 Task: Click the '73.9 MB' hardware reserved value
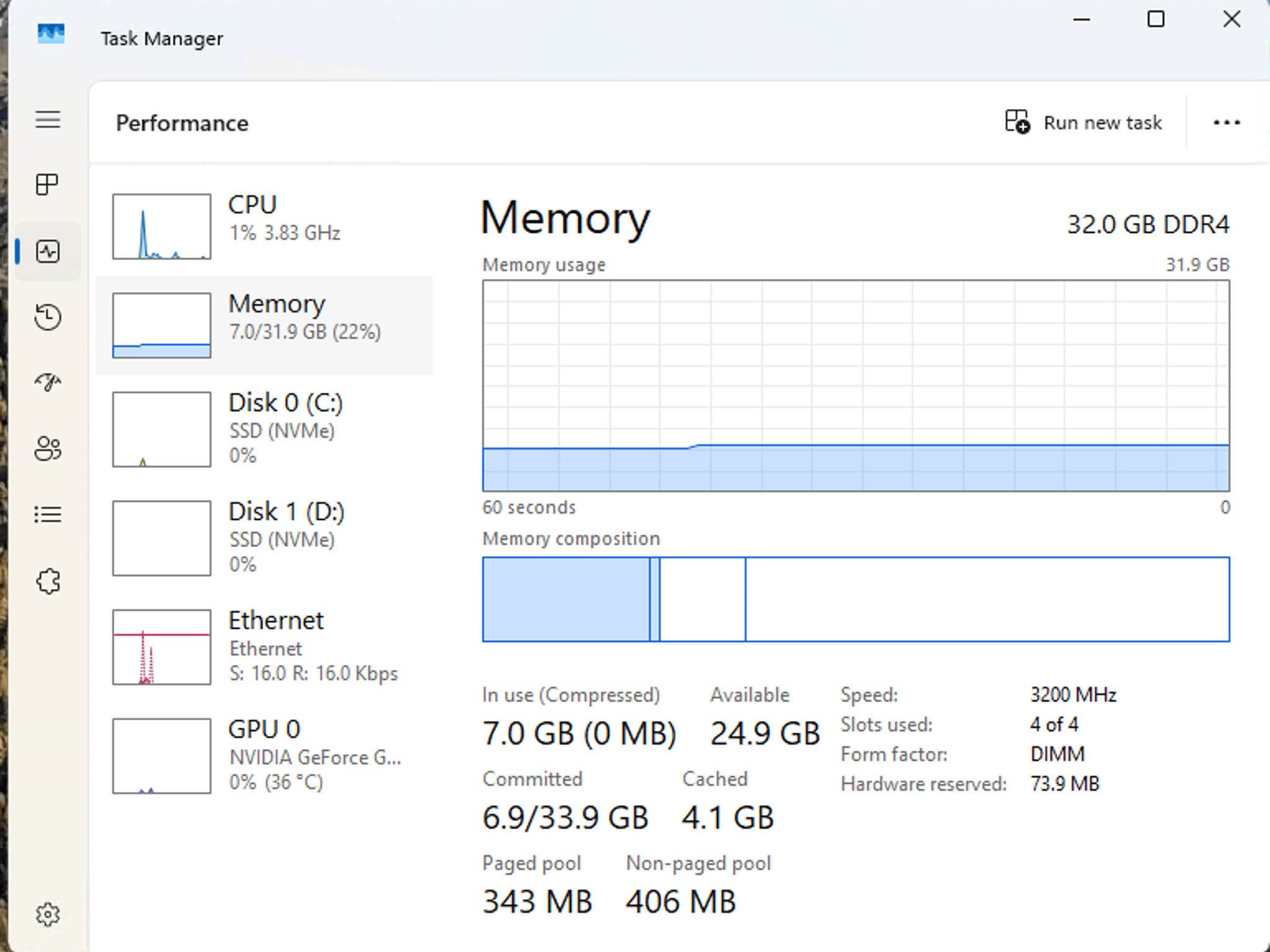[x=1065, y=784]
